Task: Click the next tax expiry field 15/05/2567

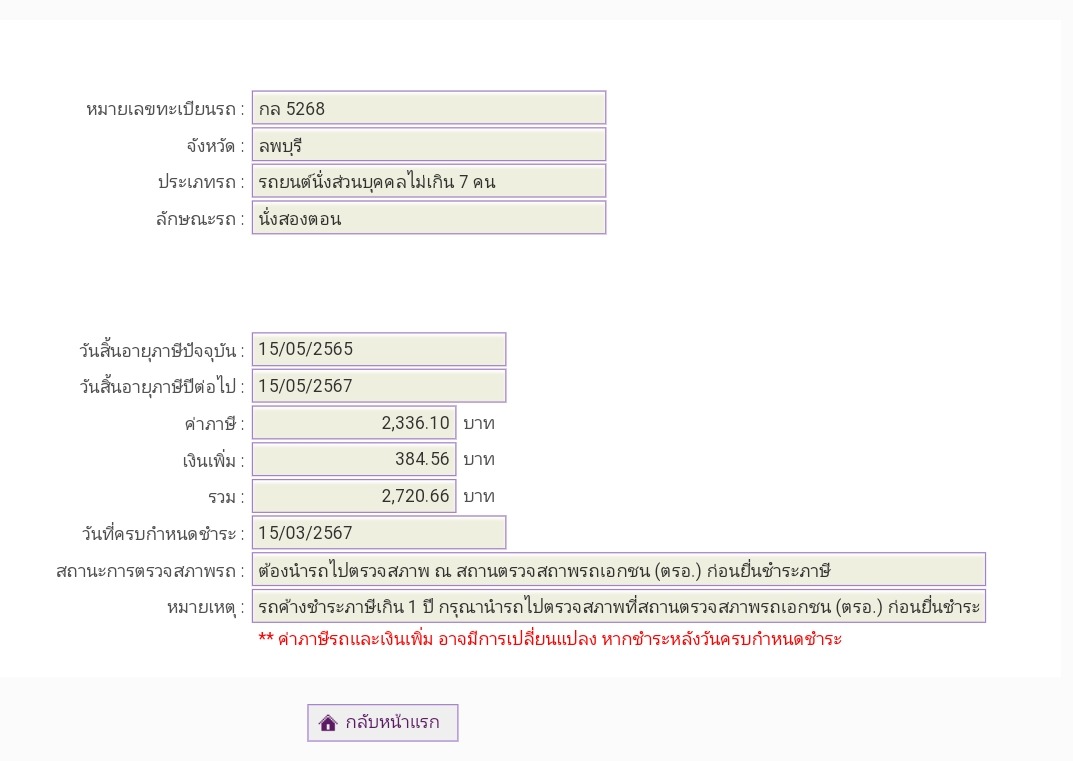Action: point(379,386)
